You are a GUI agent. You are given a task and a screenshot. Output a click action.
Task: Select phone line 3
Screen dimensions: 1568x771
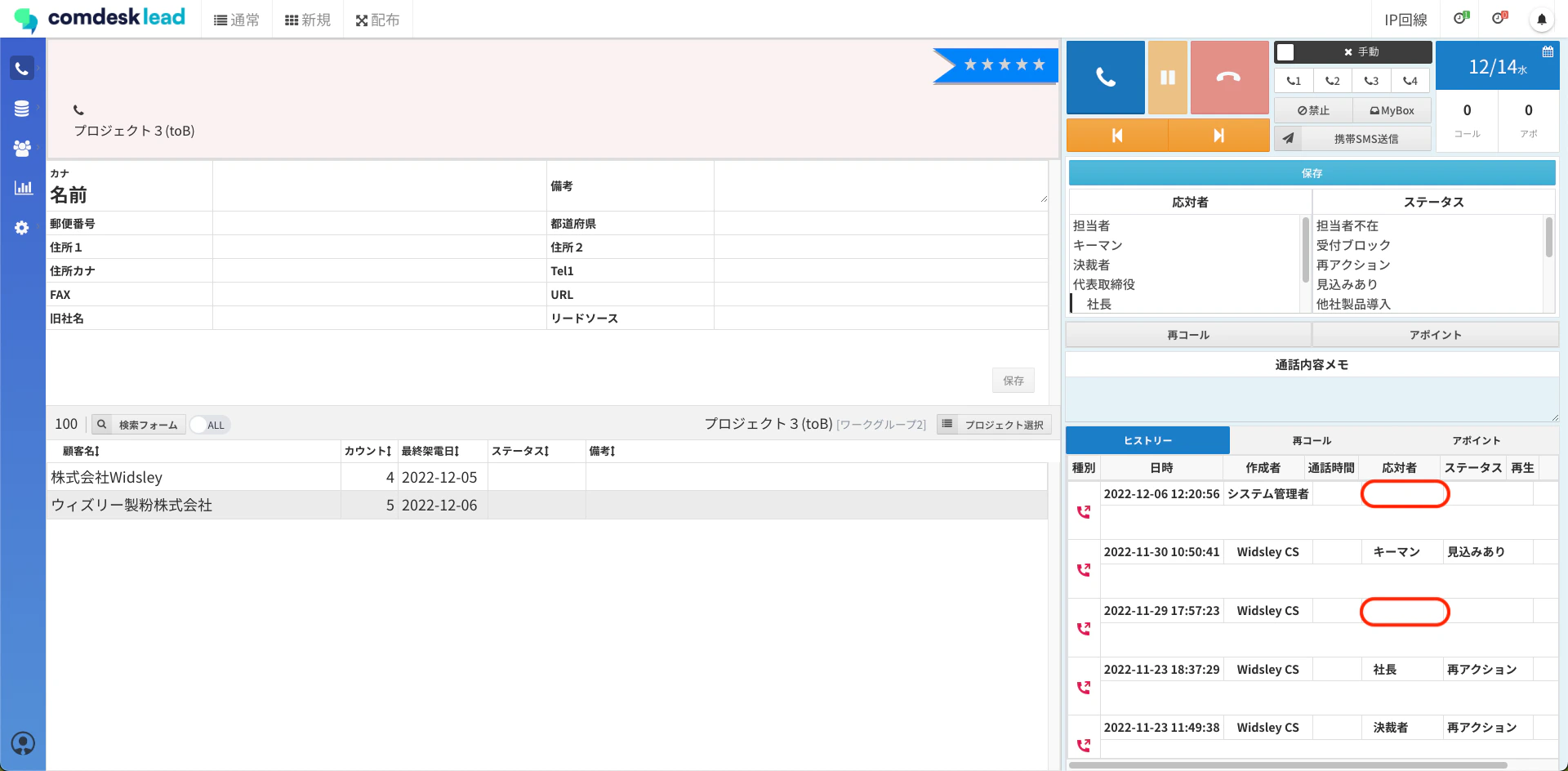tap(1371, 81)
